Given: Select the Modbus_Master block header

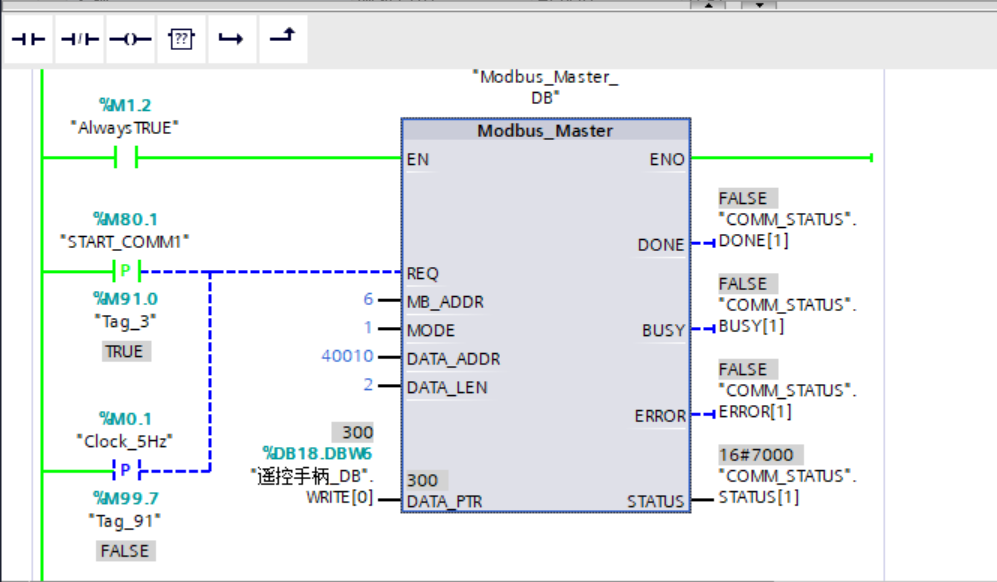Looking at the screenshot, I should coord(546,131).
